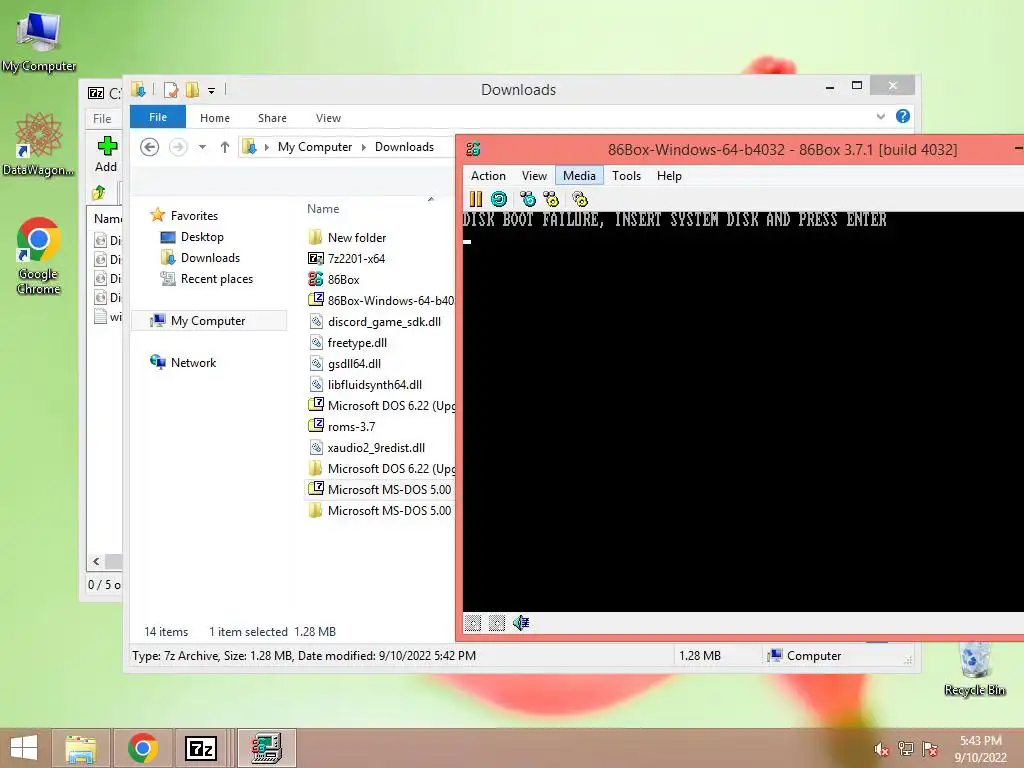Click the second floppy drive status icon
This screenshot has height=768, width=1024.
(497, 623)
